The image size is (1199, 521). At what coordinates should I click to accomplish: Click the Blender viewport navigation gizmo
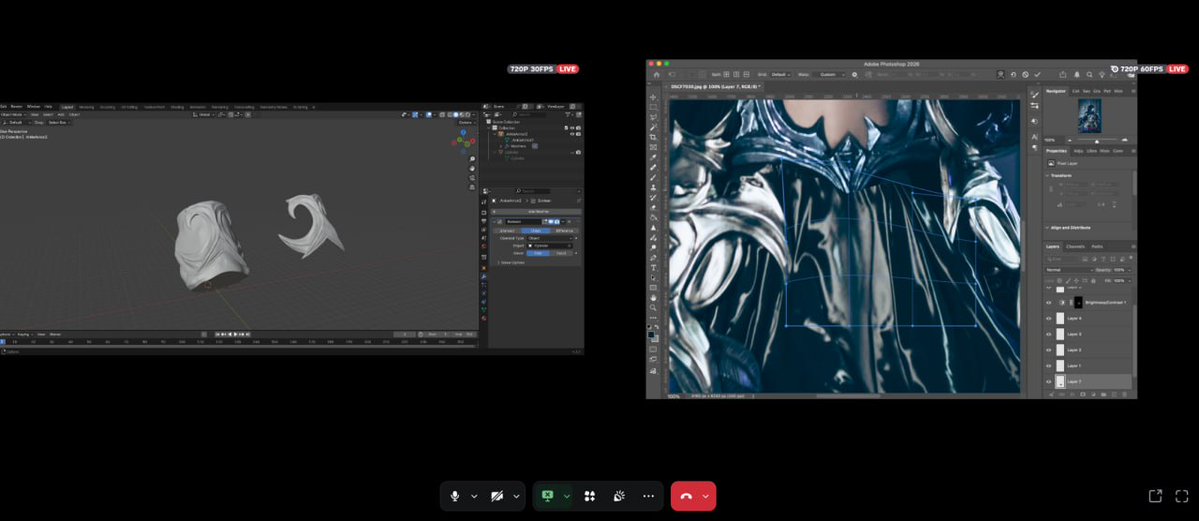(463, 140)
